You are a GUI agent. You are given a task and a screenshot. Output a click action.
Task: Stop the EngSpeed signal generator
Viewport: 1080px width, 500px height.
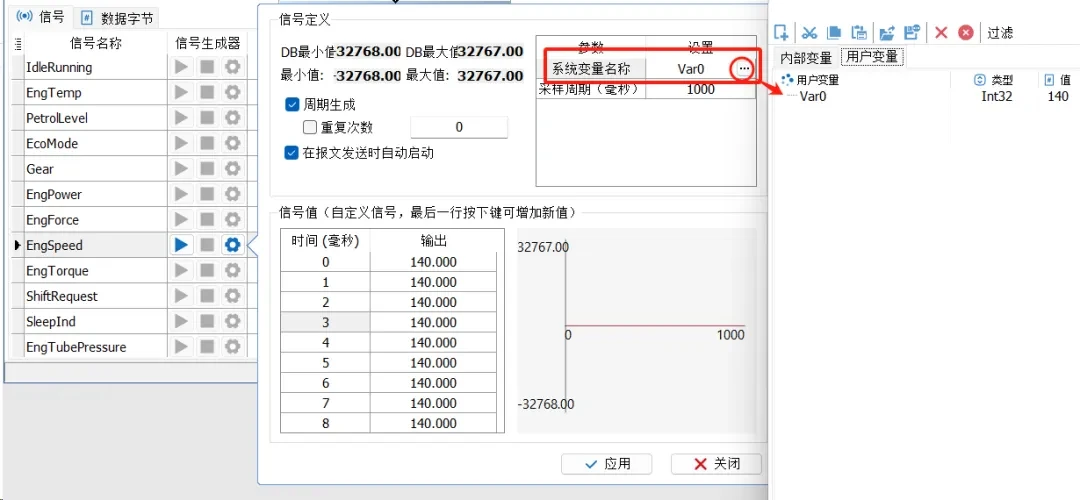207,244
